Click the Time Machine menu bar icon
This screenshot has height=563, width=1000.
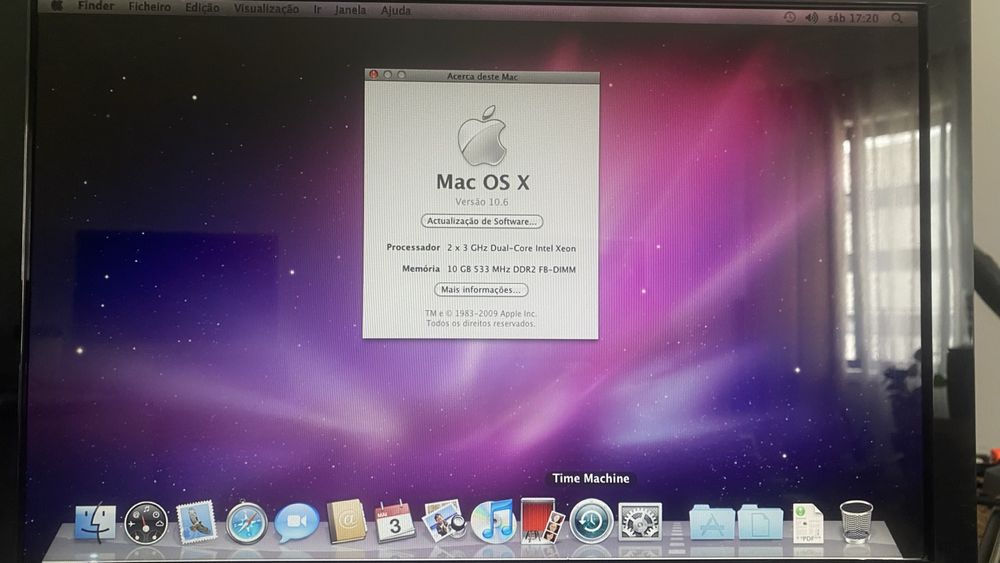tap(790, 18)
